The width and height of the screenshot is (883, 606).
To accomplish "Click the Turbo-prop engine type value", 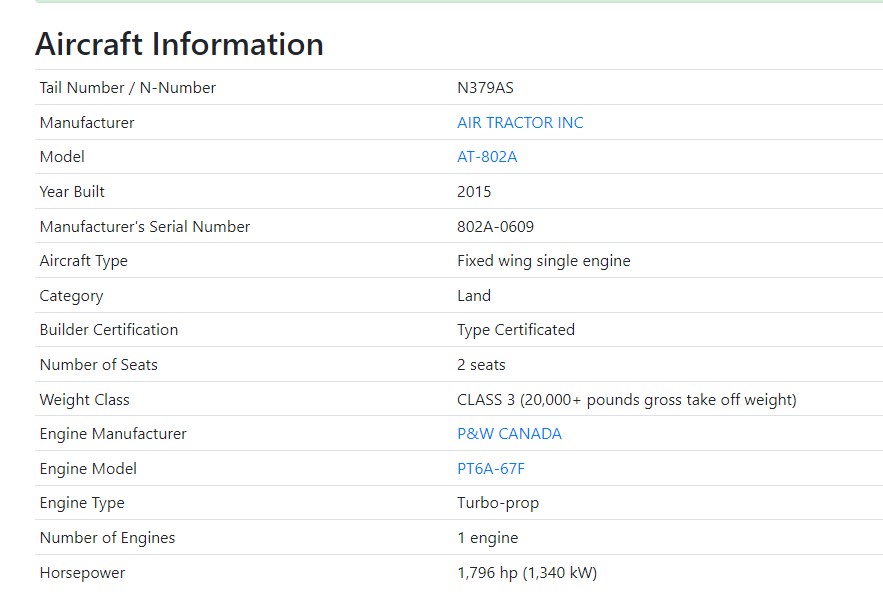I will 498,503.
